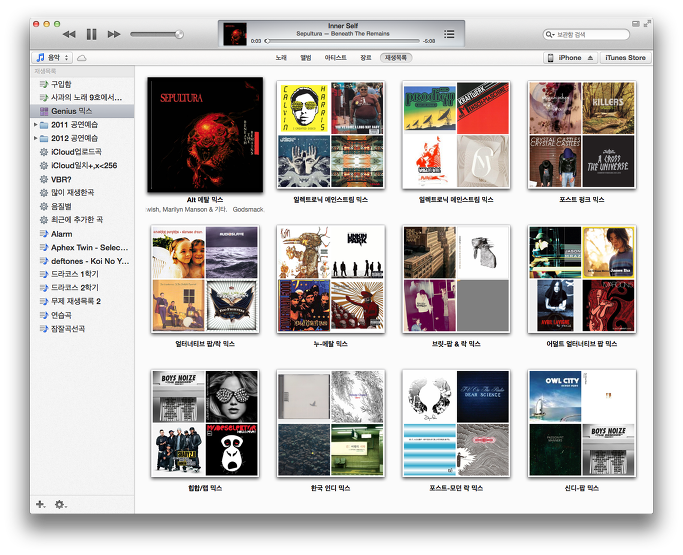Open the 음악 library dropdown
This screenshot has width=683, height=555.
pos(52,58)
